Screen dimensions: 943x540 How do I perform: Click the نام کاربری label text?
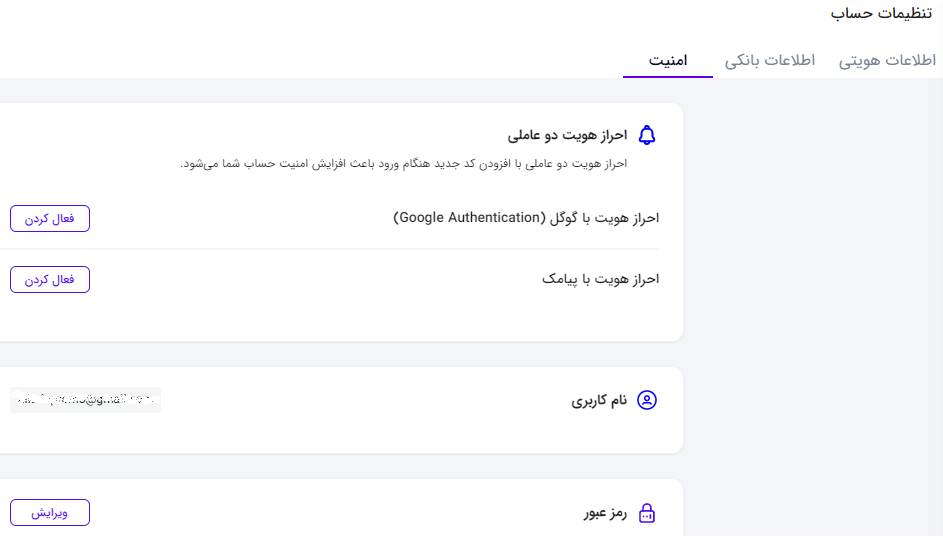click(599, 400)
